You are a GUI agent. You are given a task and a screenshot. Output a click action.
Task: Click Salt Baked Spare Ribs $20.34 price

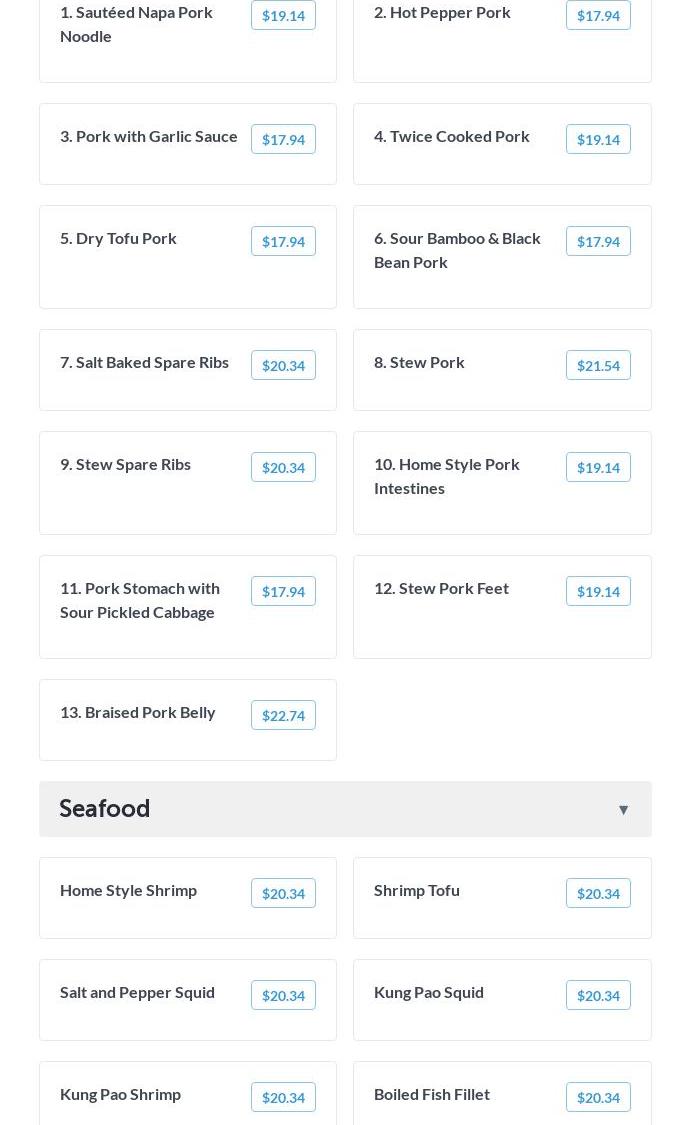point(283,365)
